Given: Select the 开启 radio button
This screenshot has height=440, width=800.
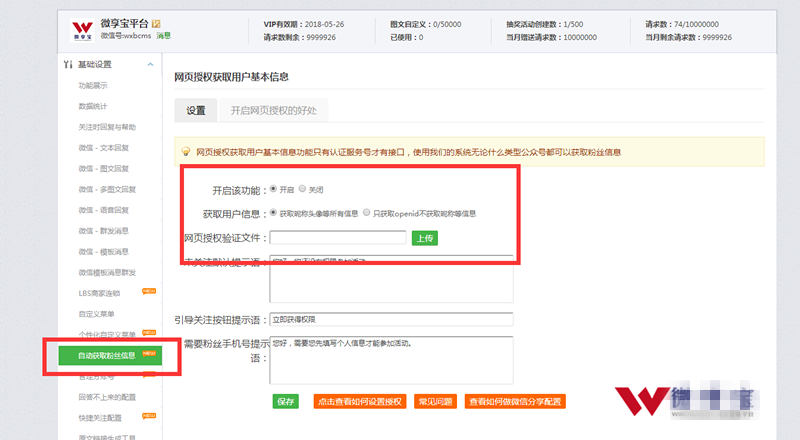Looking at the screenshot, I should point(274,188).
